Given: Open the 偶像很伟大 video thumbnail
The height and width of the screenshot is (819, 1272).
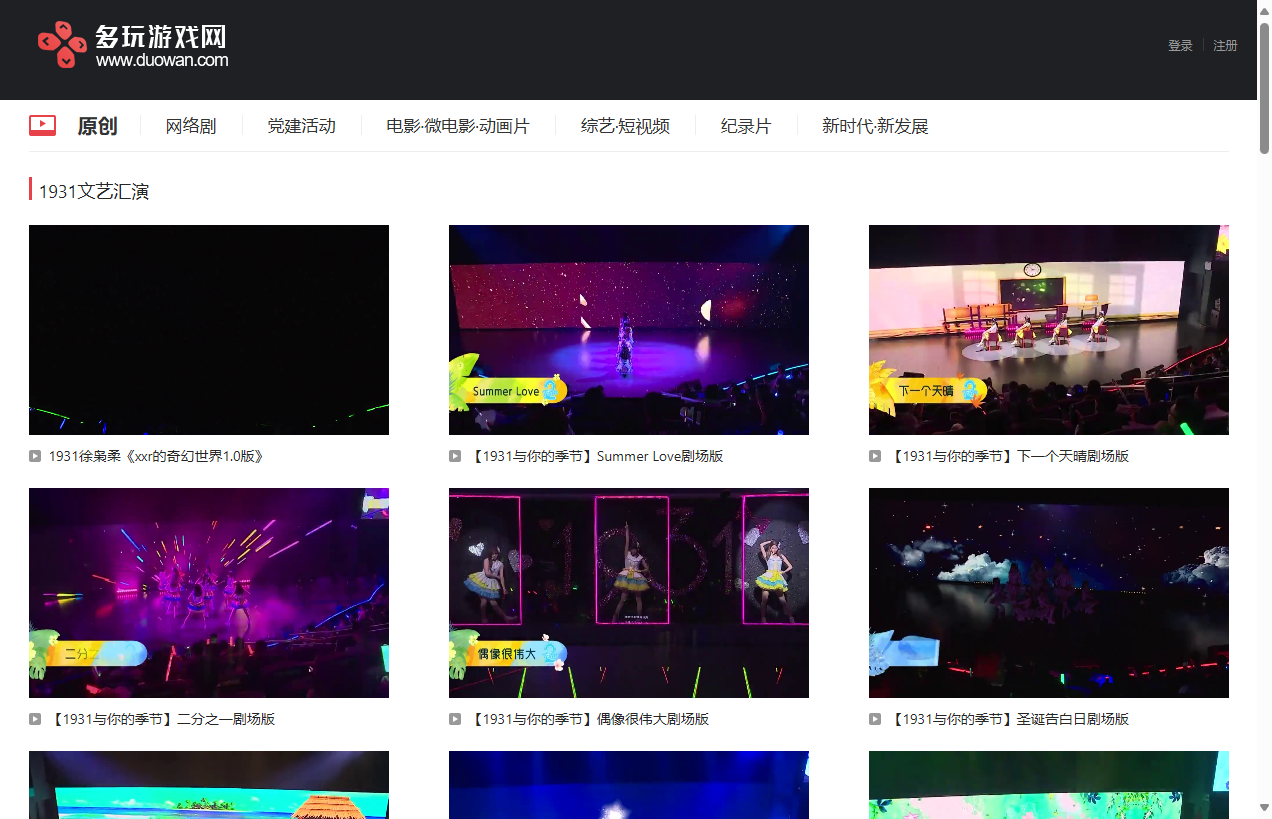Looking at the screenshot, I should 628,592.
